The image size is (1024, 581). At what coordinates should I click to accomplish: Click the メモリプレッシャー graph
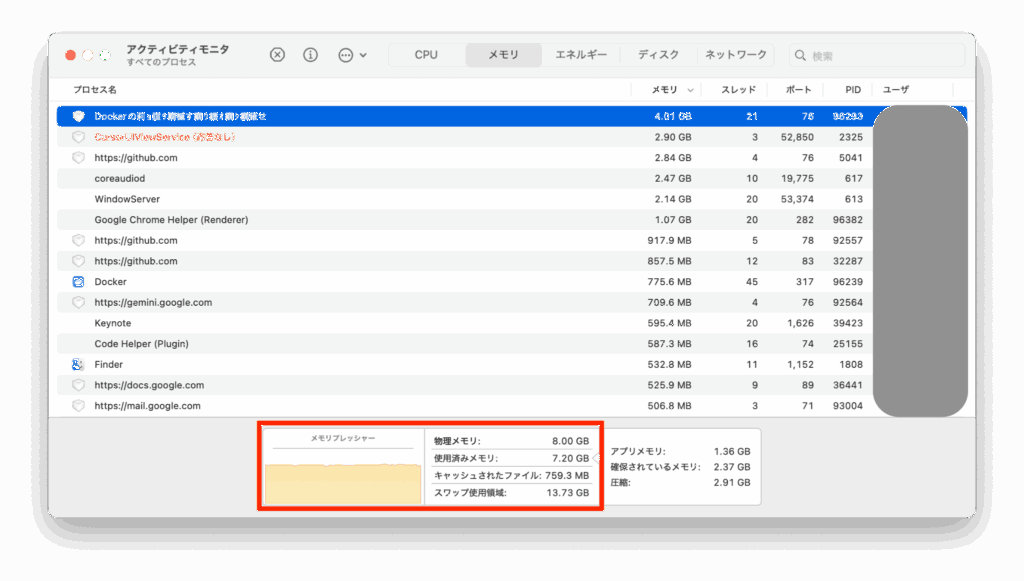pyautogui.click(x=343, y=483)
